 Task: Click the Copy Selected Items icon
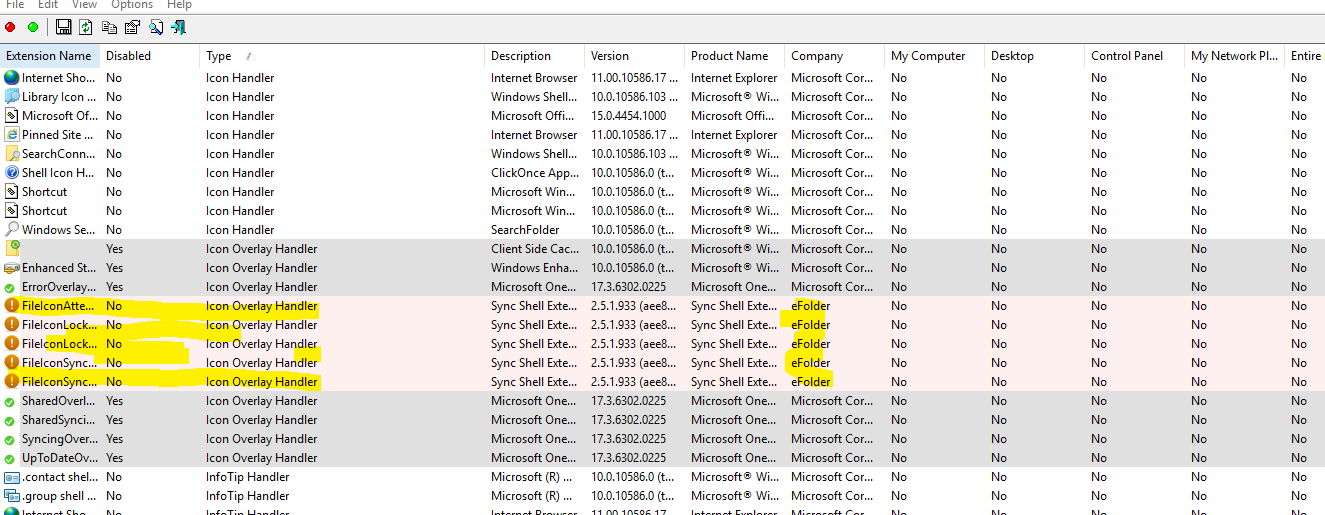[x=109, y=27]
